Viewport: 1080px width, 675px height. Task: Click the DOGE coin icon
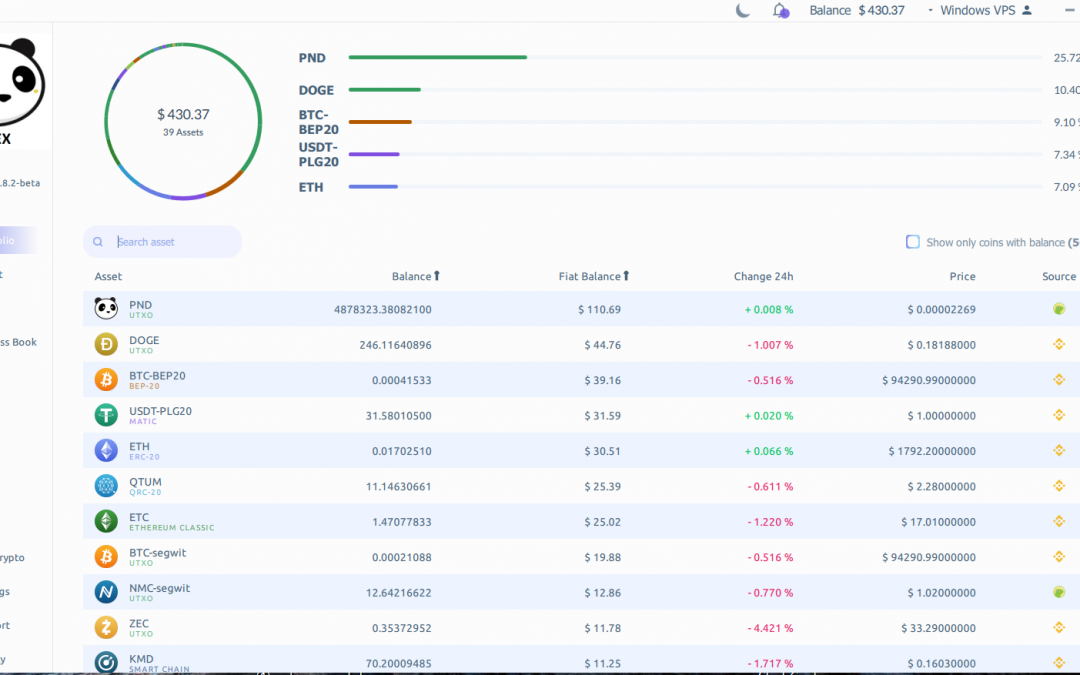(x=106, y=344)
